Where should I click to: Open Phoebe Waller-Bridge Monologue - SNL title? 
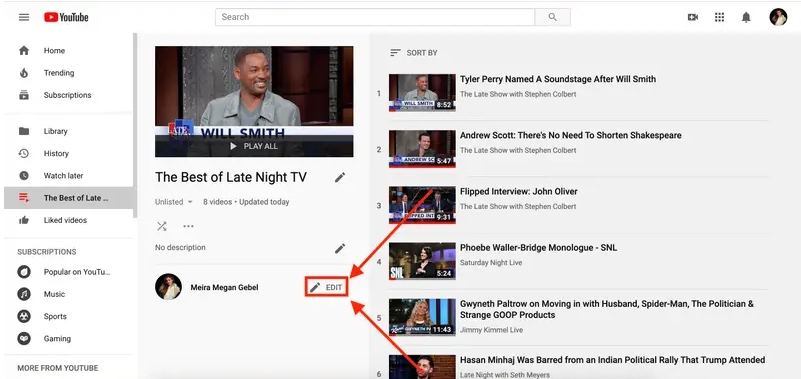(x=538, y=248)
